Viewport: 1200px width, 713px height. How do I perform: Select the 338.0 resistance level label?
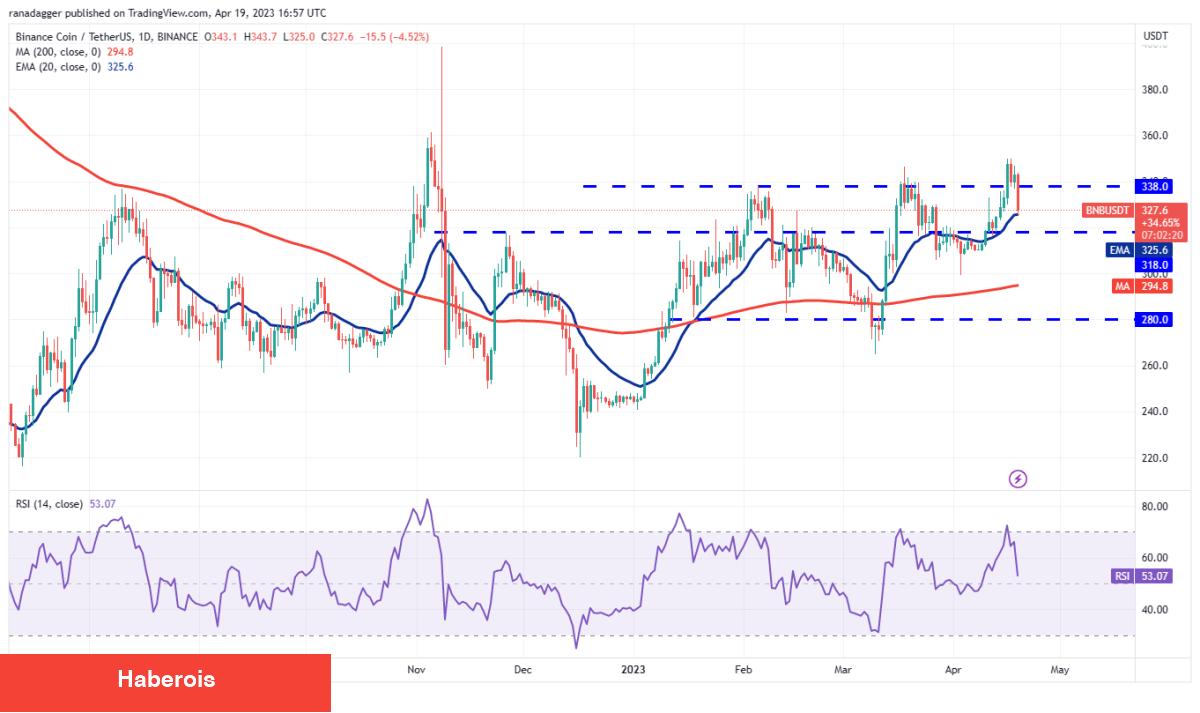pyautogui.click(x=1155, y=186)
